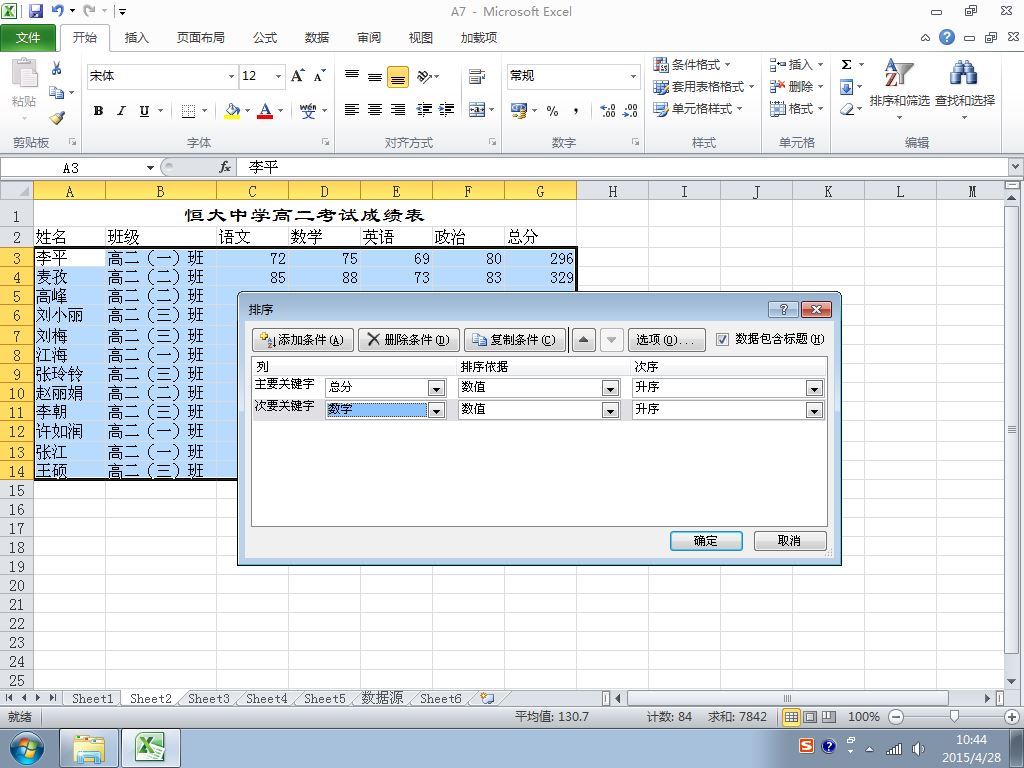Screen dimensions: 1024x768
Task: Click the Cut scissors icon
Action: [56, 68]
